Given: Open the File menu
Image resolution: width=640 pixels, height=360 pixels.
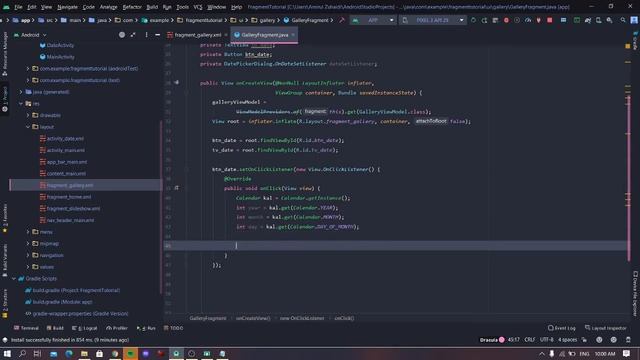Looking at the screenshot, I should 18,7.
